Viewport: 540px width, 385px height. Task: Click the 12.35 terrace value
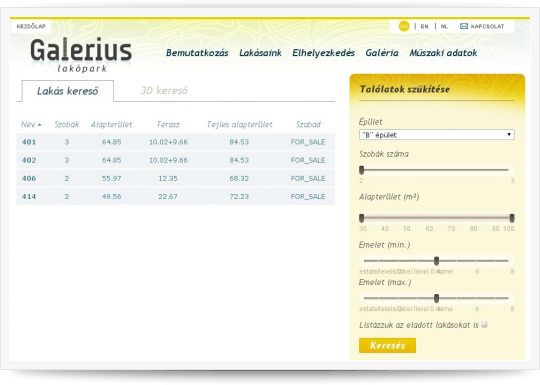coord(168,178)
